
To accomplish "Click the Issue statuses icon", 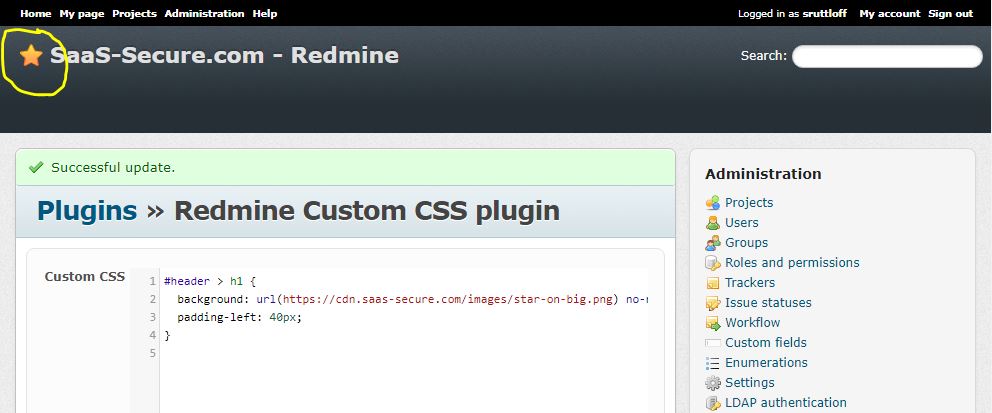I will (x=713, y=303).
